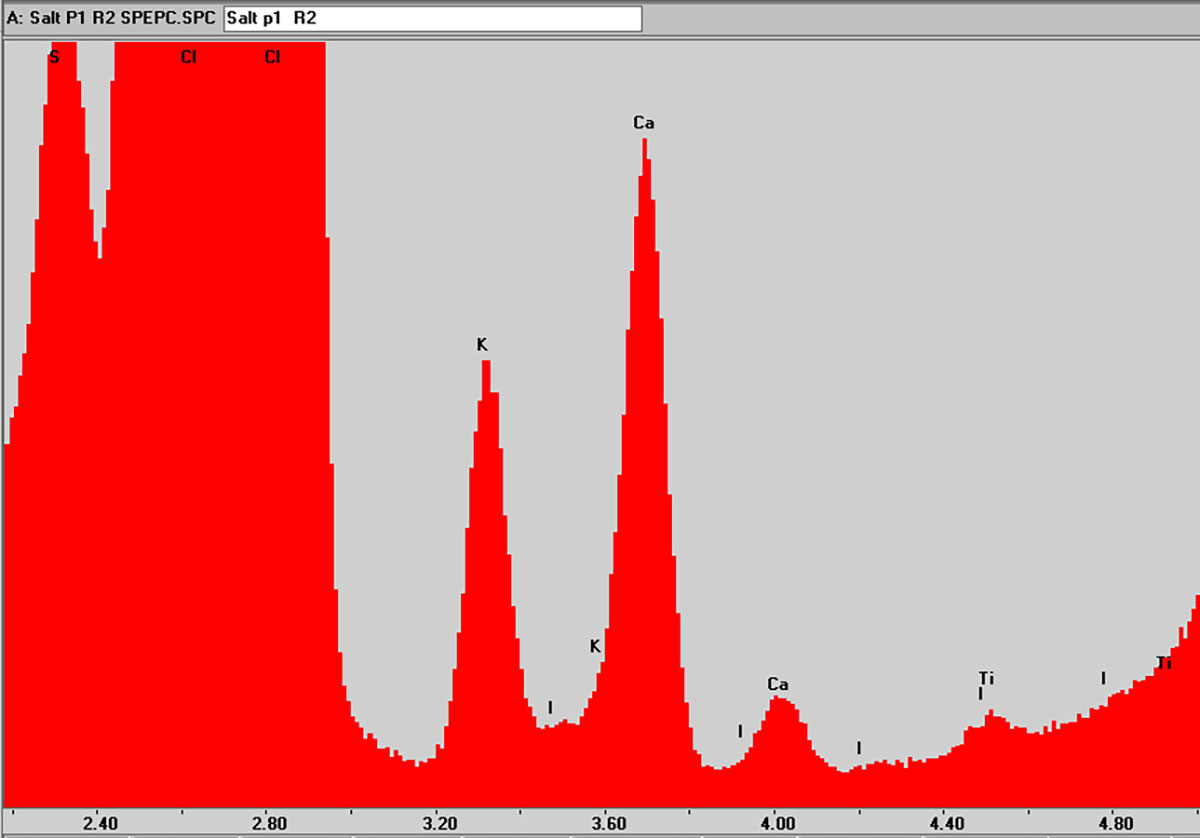1200x838 pixels.
Task: Click the Ca label on the tallest peak
Action: (x=644, y=123)
